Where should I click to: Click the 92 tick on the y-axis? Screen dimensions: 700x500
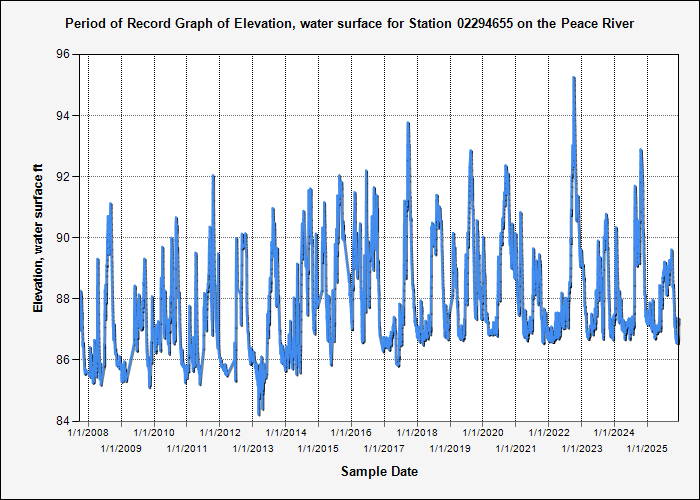62,177
